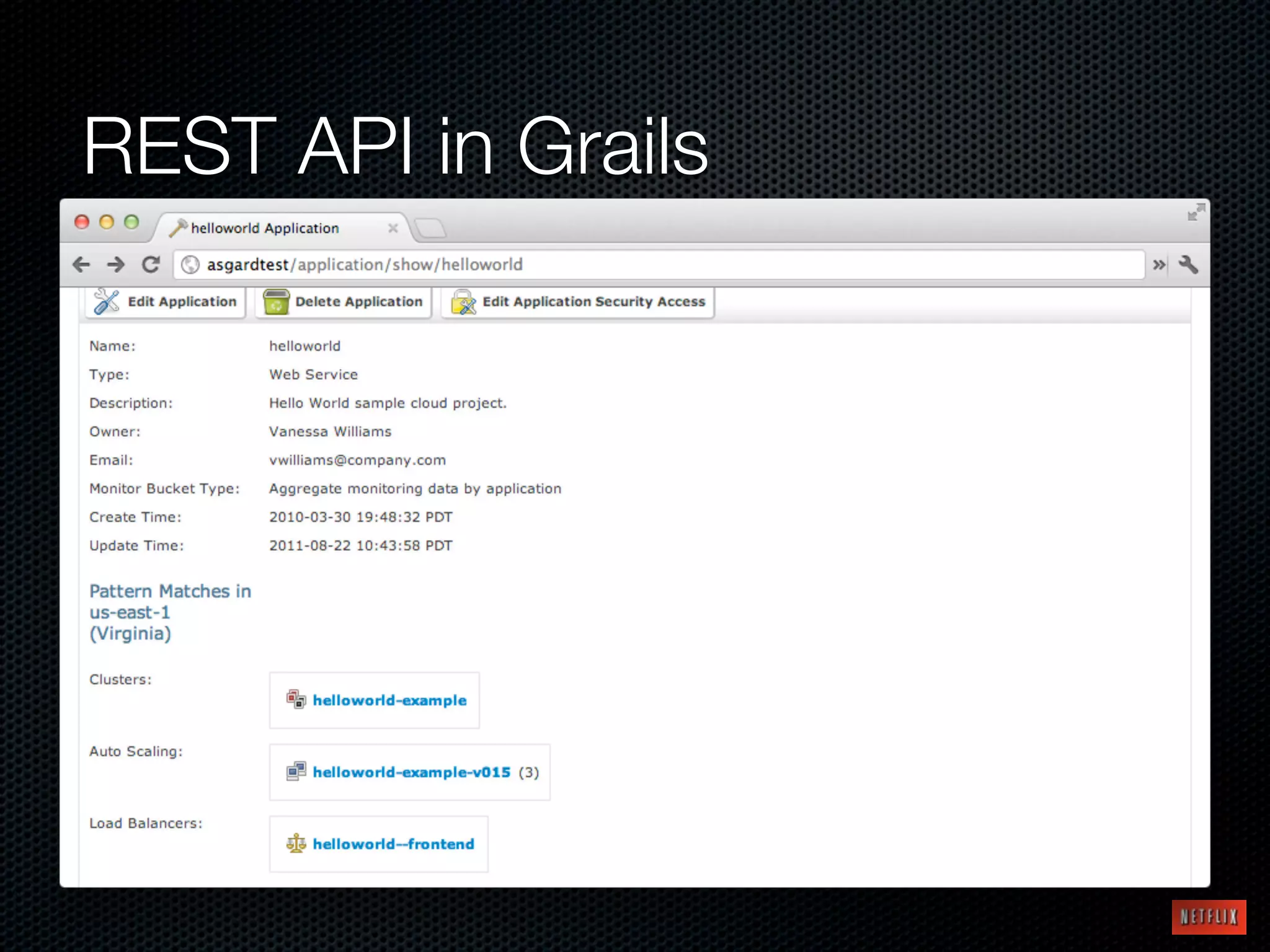Viewport: 1270px width, 952px height.
Task: Click the yellow minimize window button
Action: tap(107, 222)
